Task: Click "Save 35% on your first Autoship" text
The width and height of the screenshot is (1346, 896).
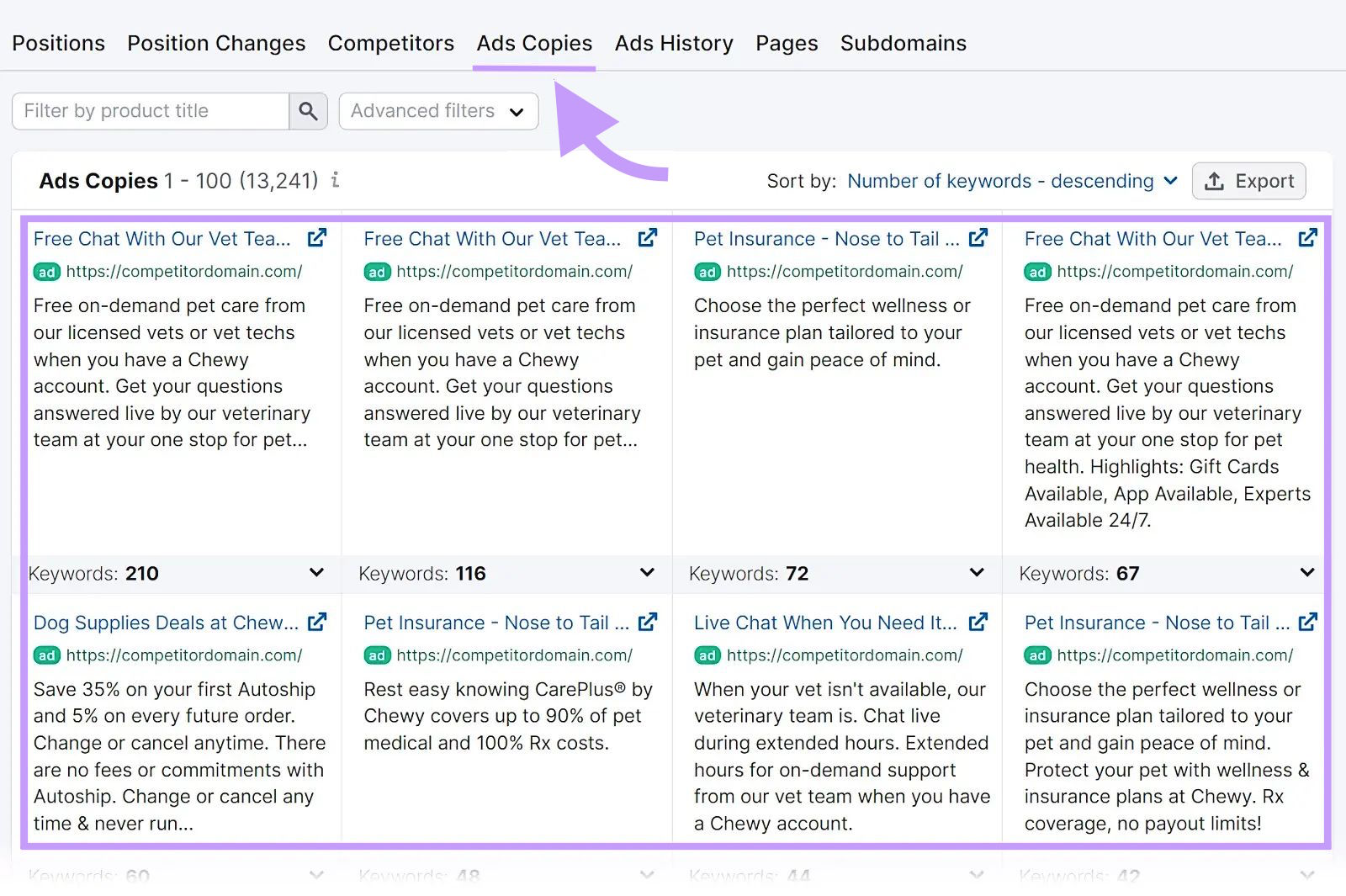Action: click(x=179, y=756)
